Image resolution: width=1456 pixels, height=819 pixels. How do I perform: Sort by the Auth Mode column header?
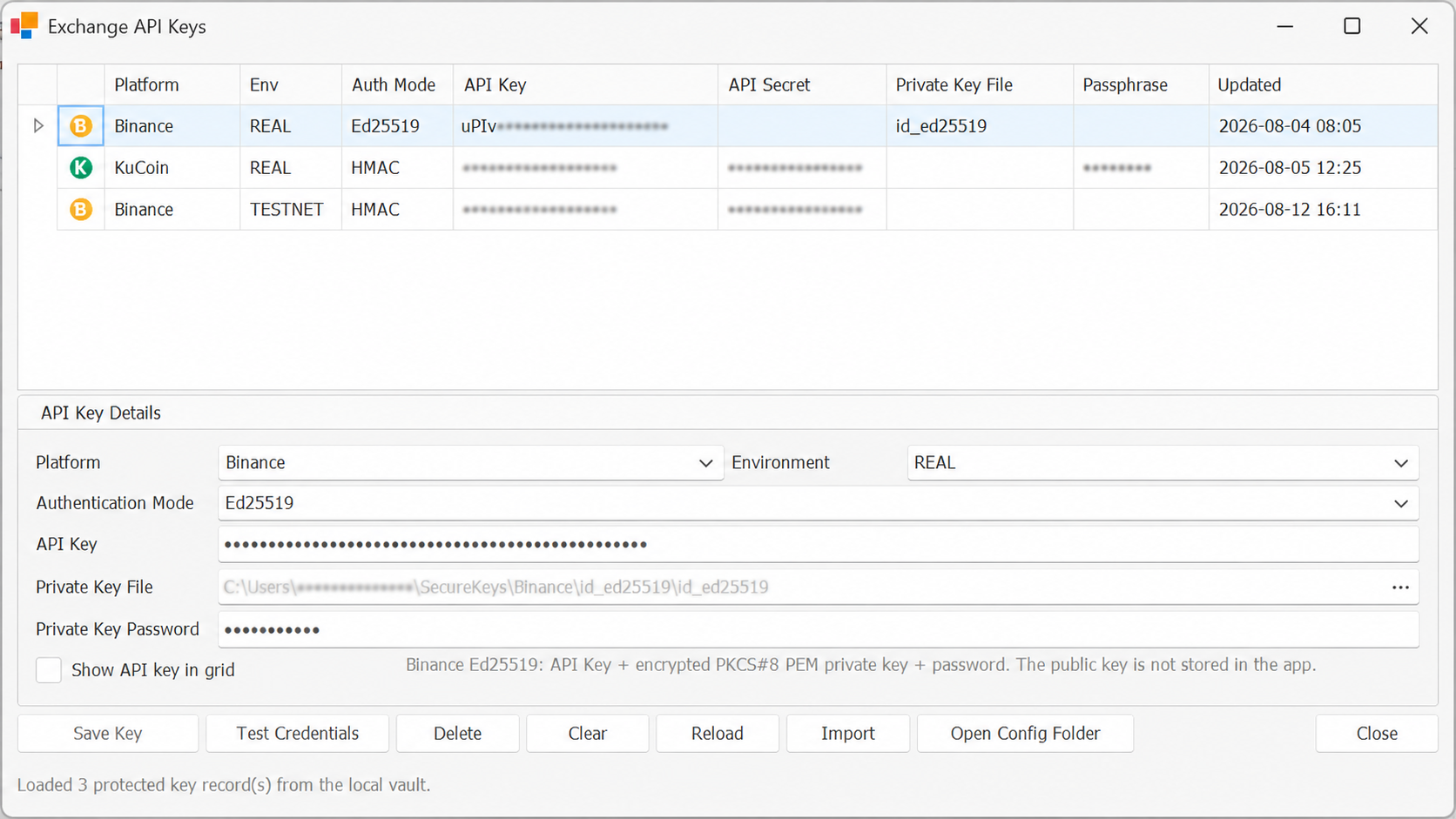397,85
